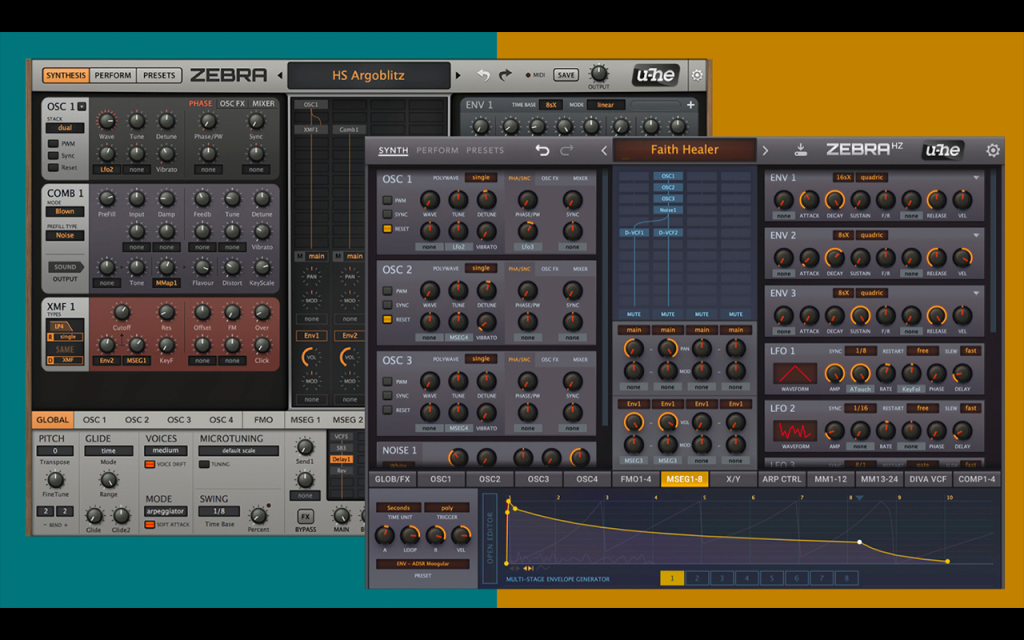Click undo arrow in Zebra window
Screen dimensions: 1024x640
click(483, 75)
